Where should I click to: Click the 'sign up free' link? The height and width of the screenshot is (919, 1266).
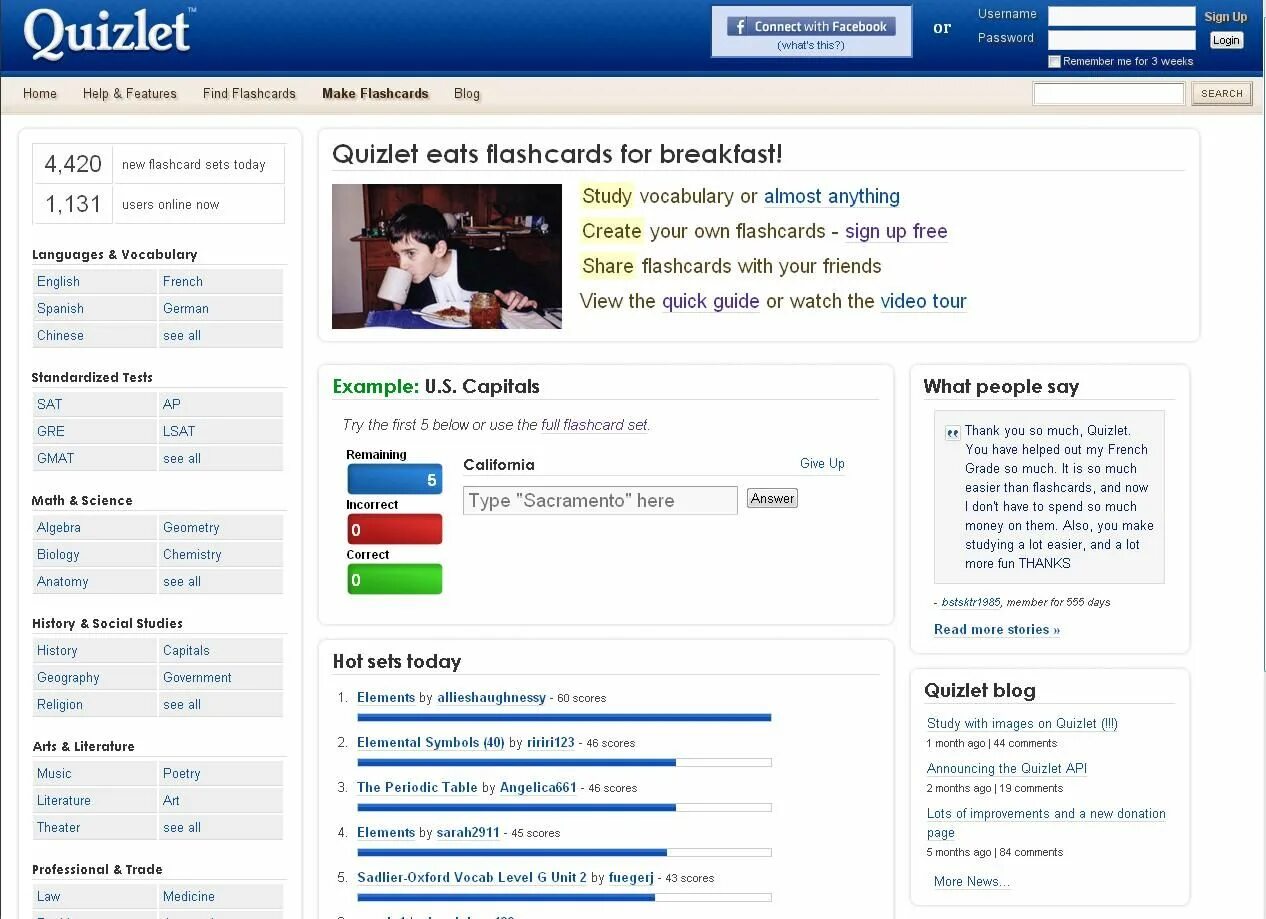coord(896,232)
